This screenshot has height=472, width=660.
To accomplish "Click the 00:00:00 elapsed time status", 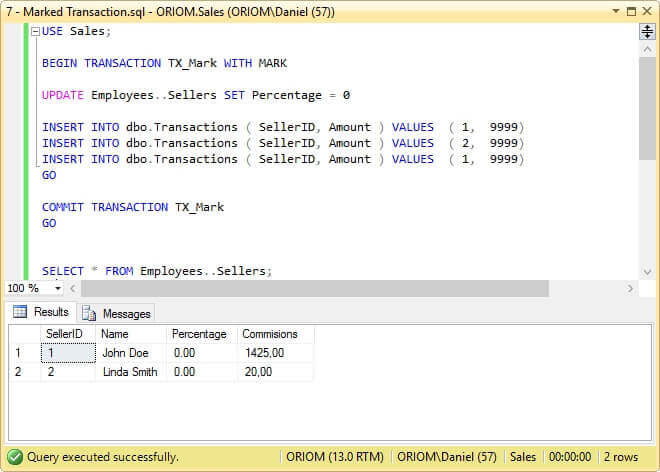I will [x=570, y=457].
